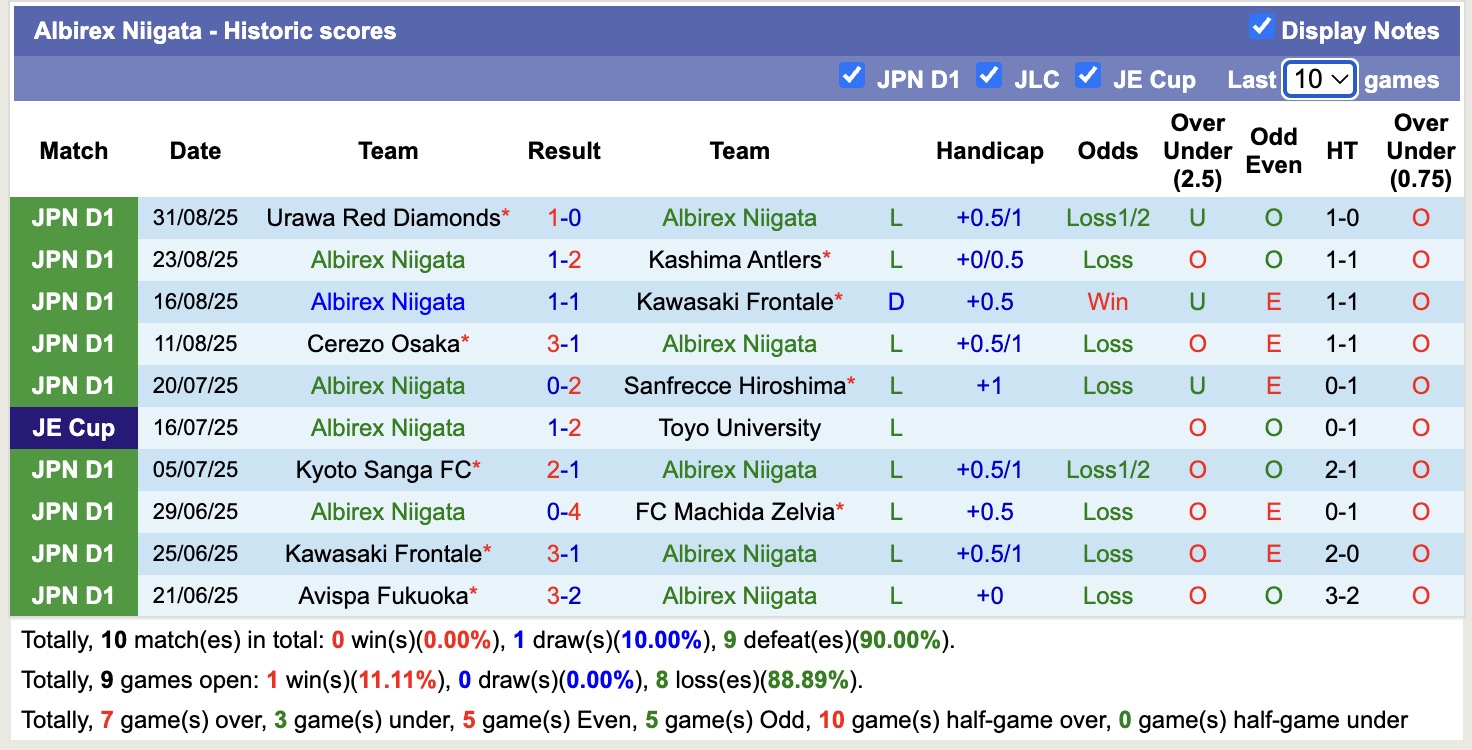Open Kyoto Sanga FC team page
The image size is (1472, 750).
[383, 470]
